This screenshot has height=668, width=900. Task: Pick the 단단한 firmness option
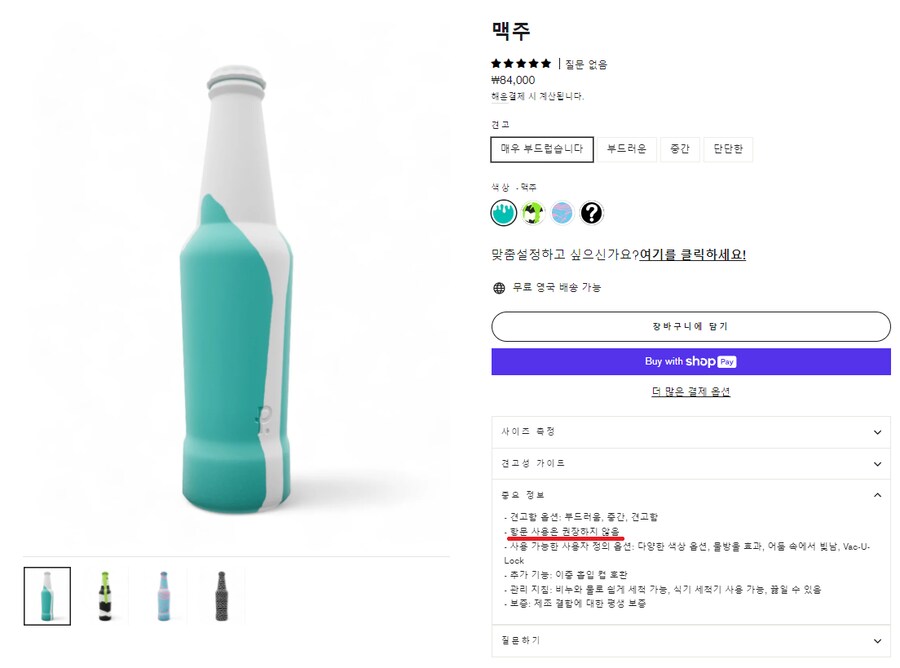[x=728, y=150]
